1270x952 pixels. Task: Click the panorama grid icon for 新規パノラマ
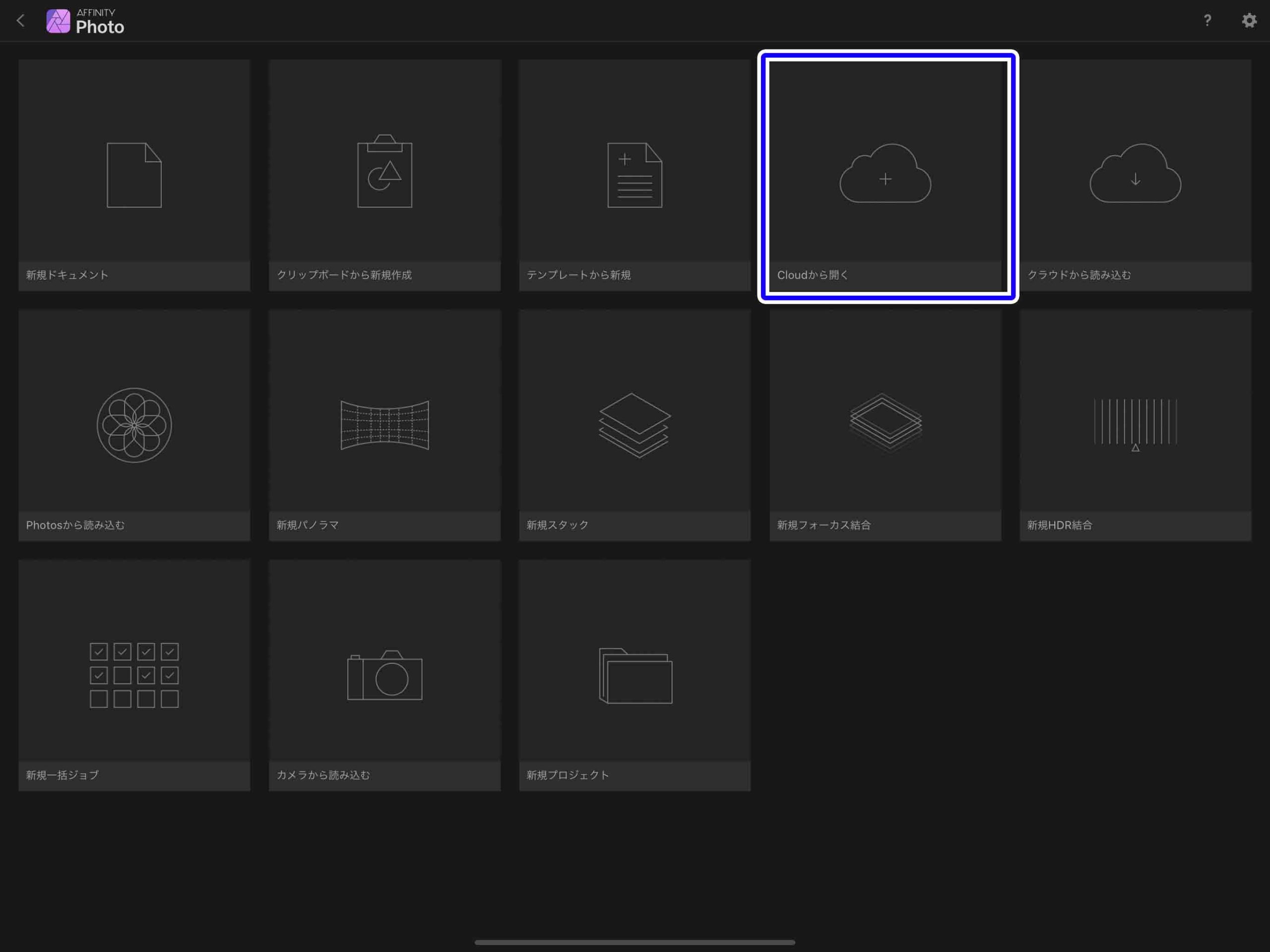384,425
